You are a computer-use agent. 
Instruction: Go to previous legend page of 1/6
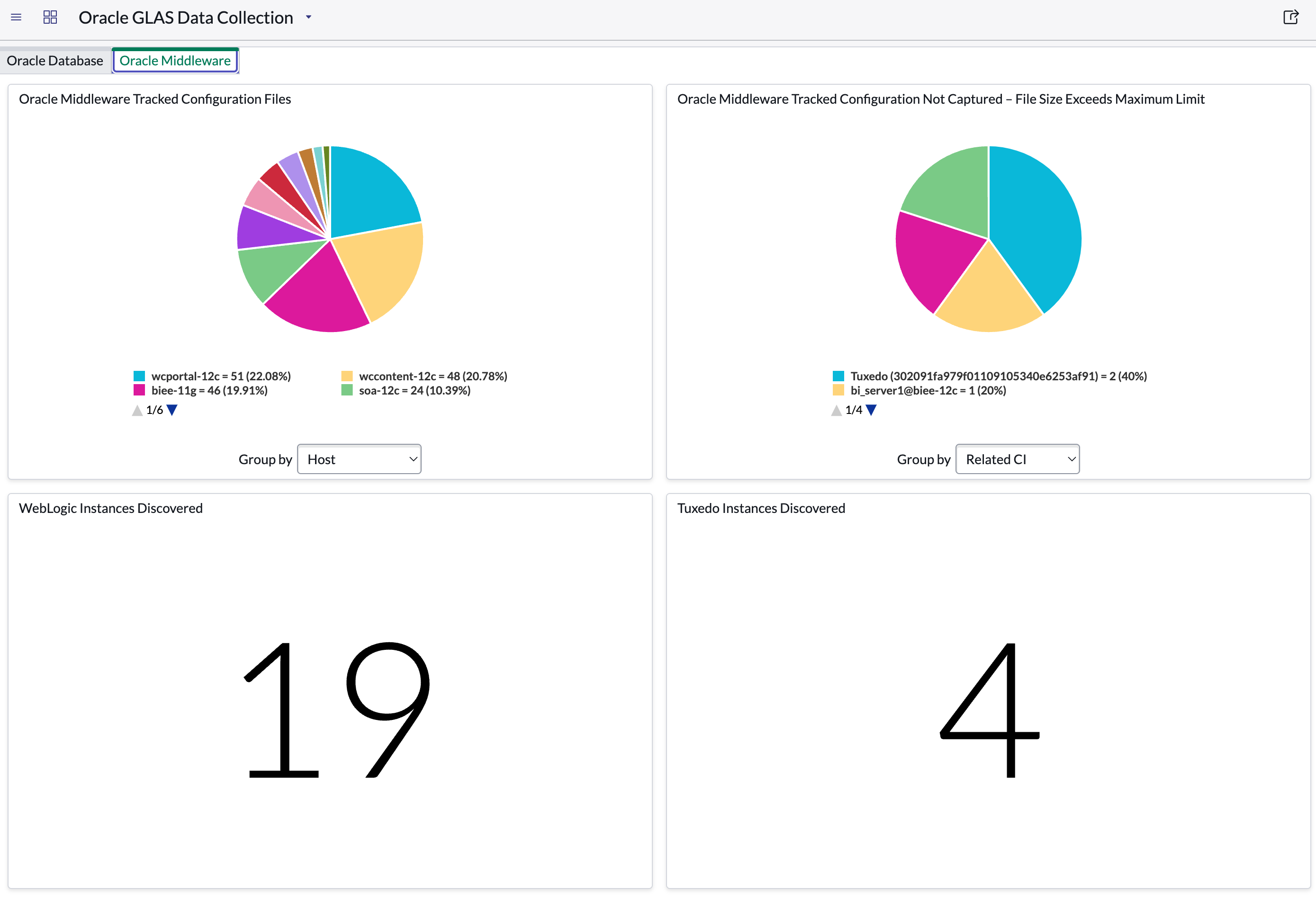tap(137, 410)
